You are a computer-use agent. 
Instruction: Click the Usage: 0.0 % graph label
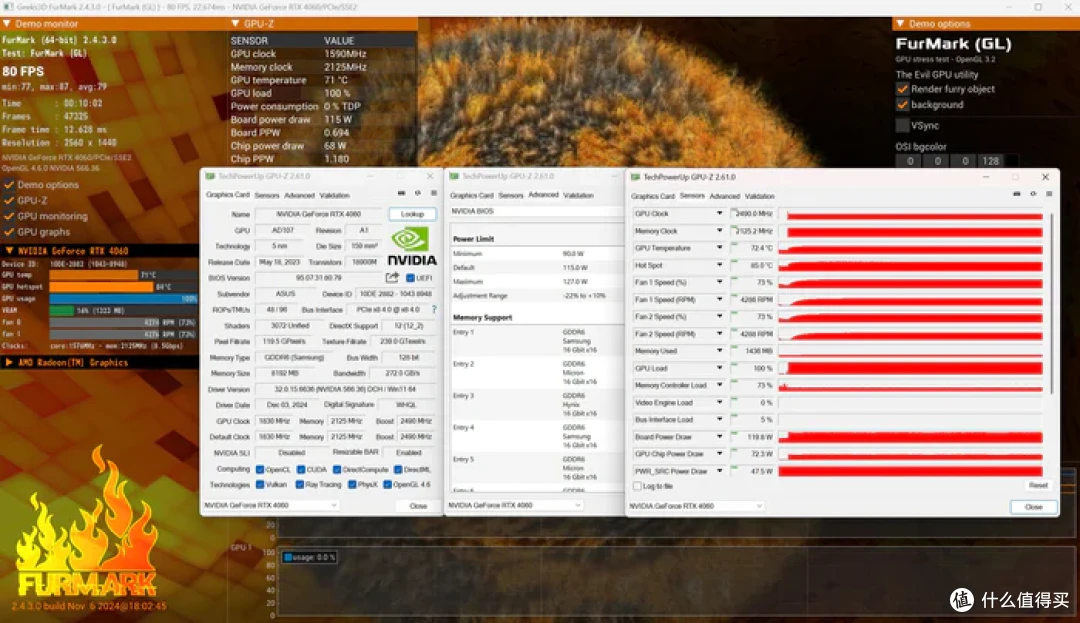(309, 557)
